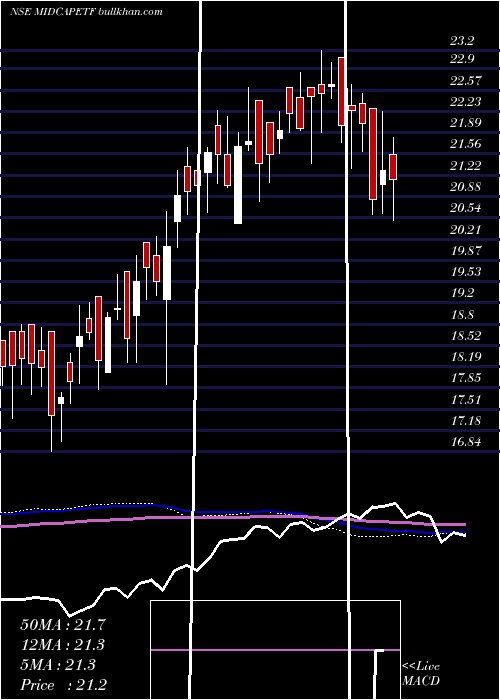The image size is (500, 700).
Task: Click the 20.21 axis value
Action: tap(466, 229)
